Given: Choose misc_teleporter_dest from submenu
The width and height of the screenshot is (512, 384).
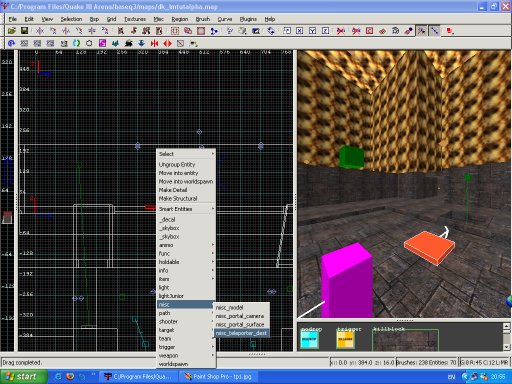Looking at the screenshot, I should coord(241,333).
